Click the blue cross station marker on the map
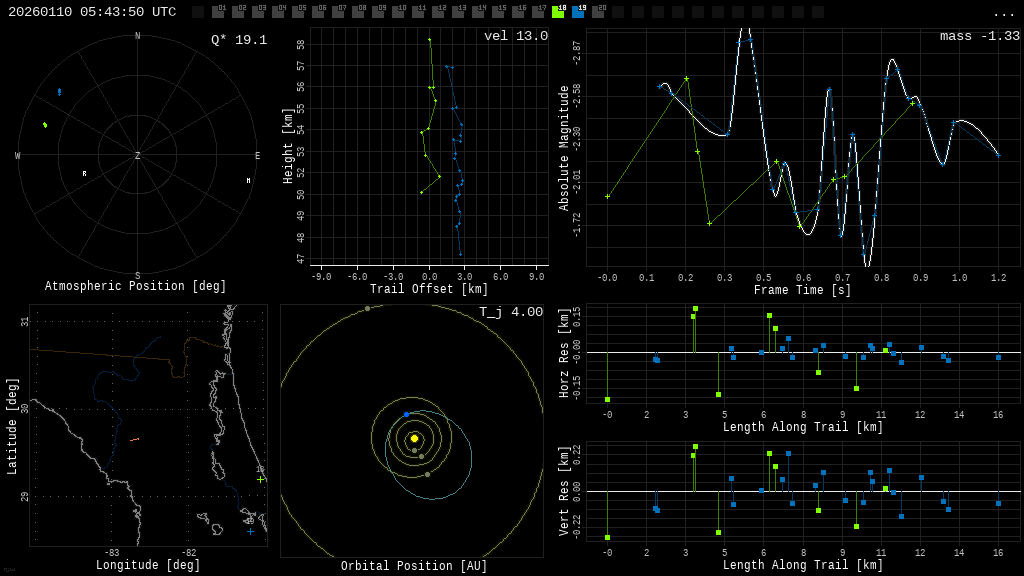The width and height of the screenshot is (1024, 576). click(250, 531)
